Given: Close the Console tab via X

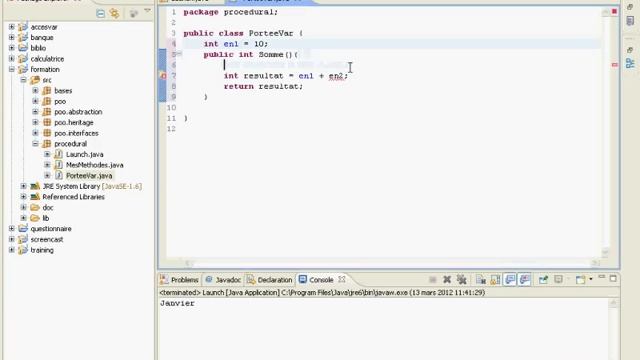Looking at the screenshot, I should 342,279.
